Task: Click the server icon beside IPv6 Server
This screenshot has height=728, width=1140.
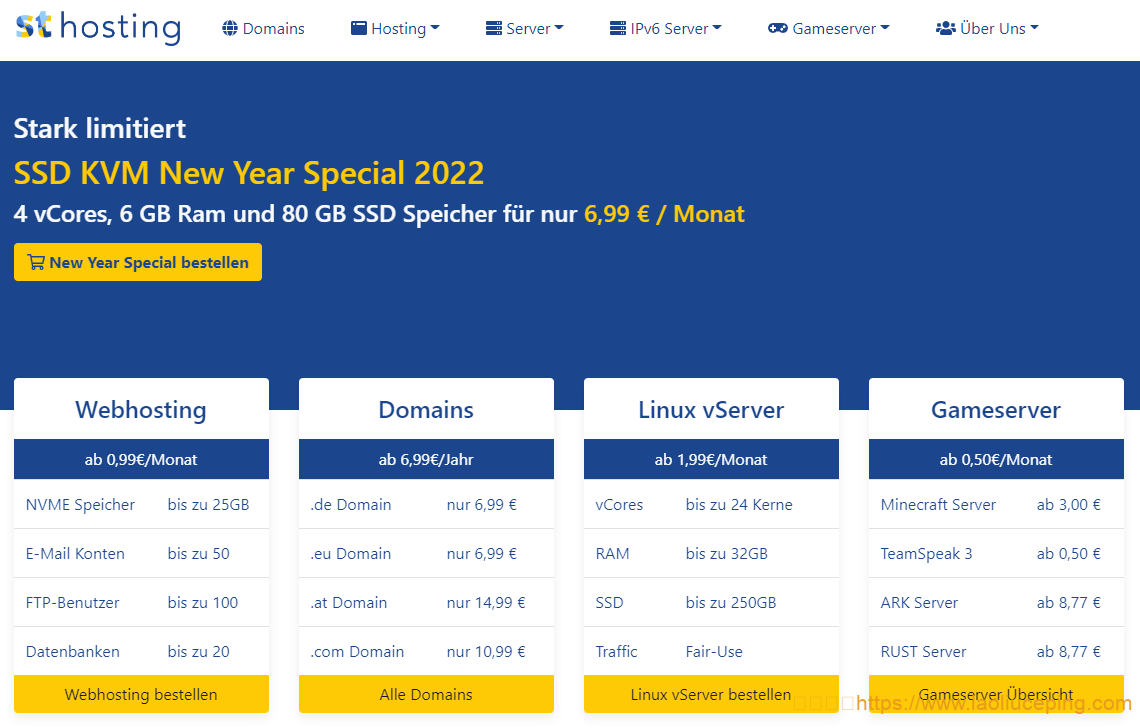Action: pyautogui.click(x=618, y=28)
